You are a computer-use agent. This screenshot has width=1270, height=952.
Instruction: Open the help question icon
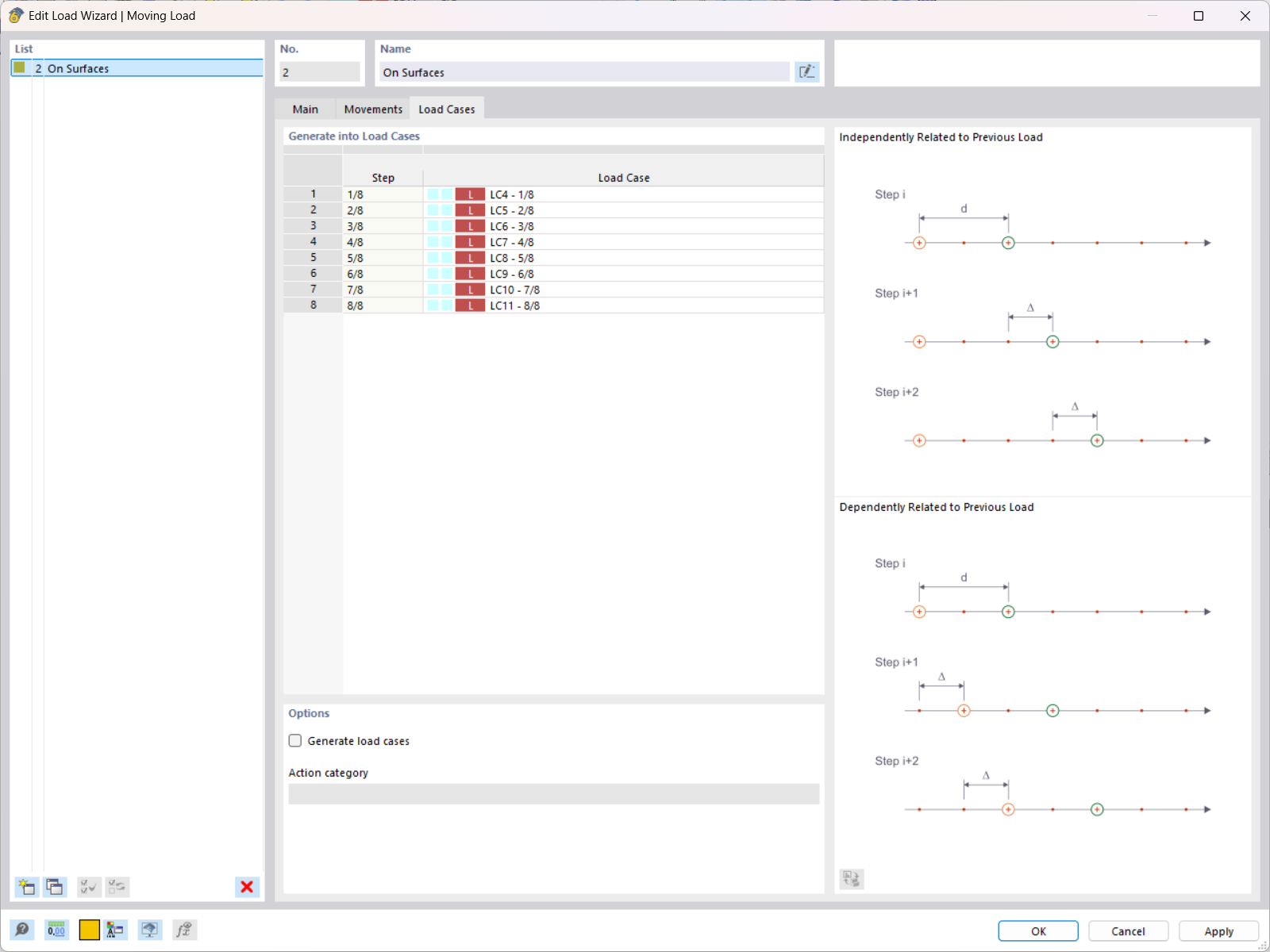tap(21, 929)
